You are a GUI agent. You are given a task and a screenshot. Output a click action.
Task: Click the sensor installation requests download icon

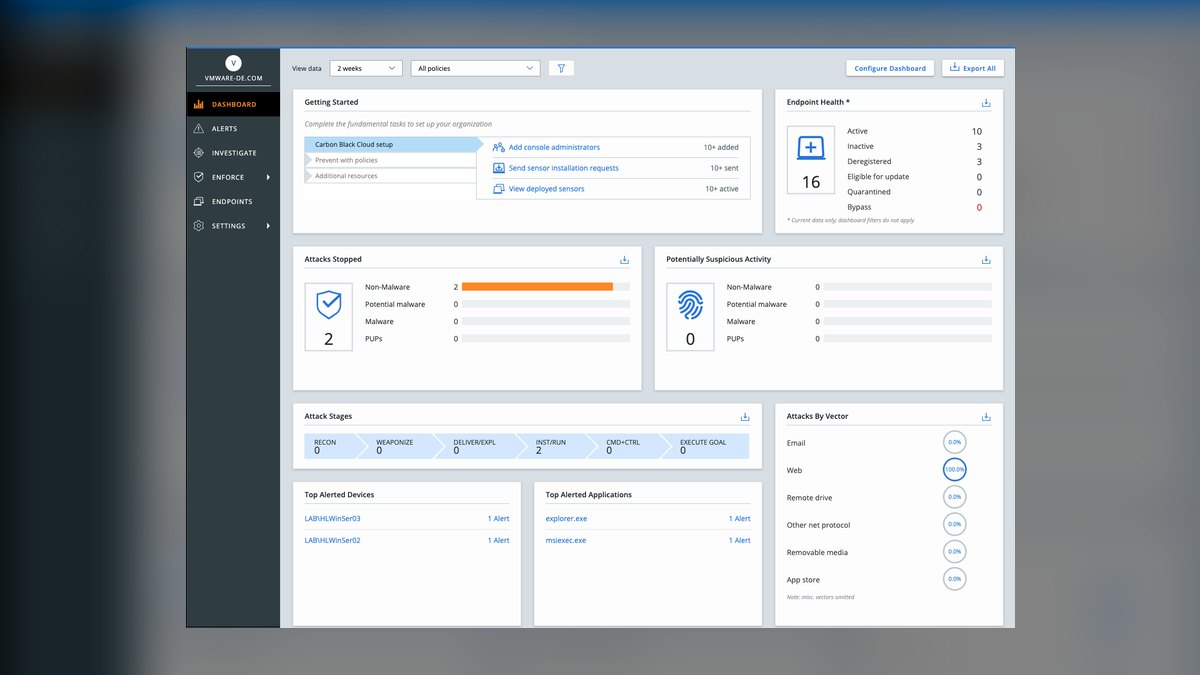[499, 168]
